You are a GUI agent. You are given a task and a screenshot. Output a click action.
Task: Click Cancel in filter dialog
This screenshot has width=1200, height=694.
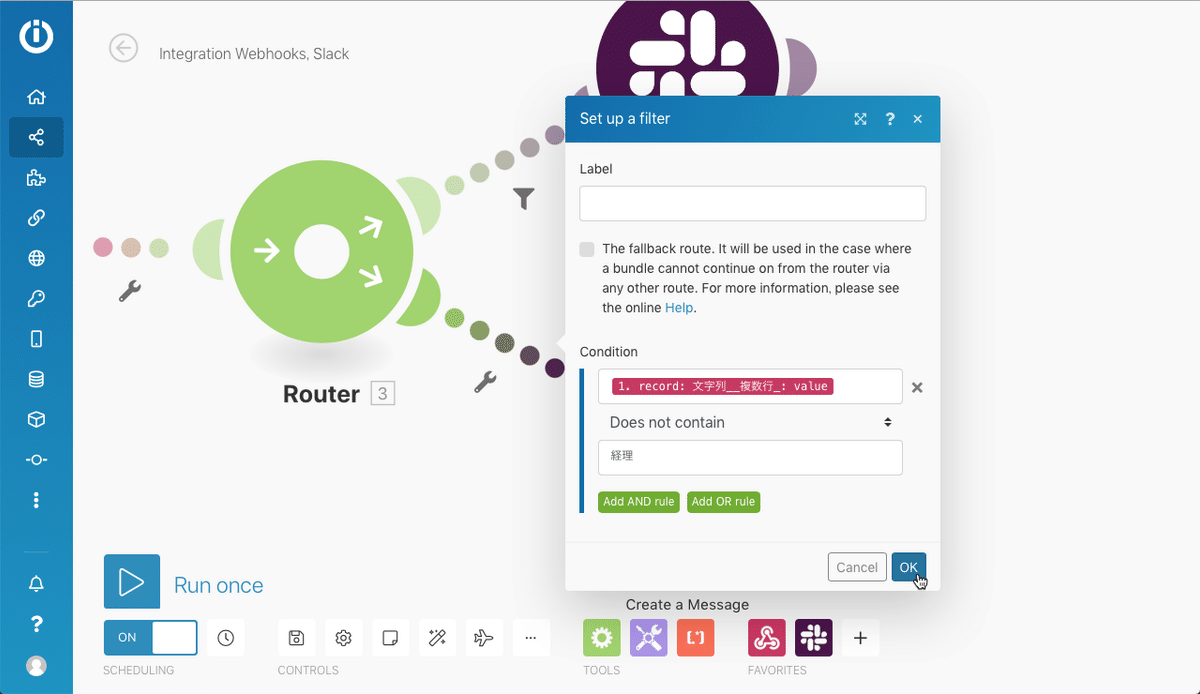(857, 567)
